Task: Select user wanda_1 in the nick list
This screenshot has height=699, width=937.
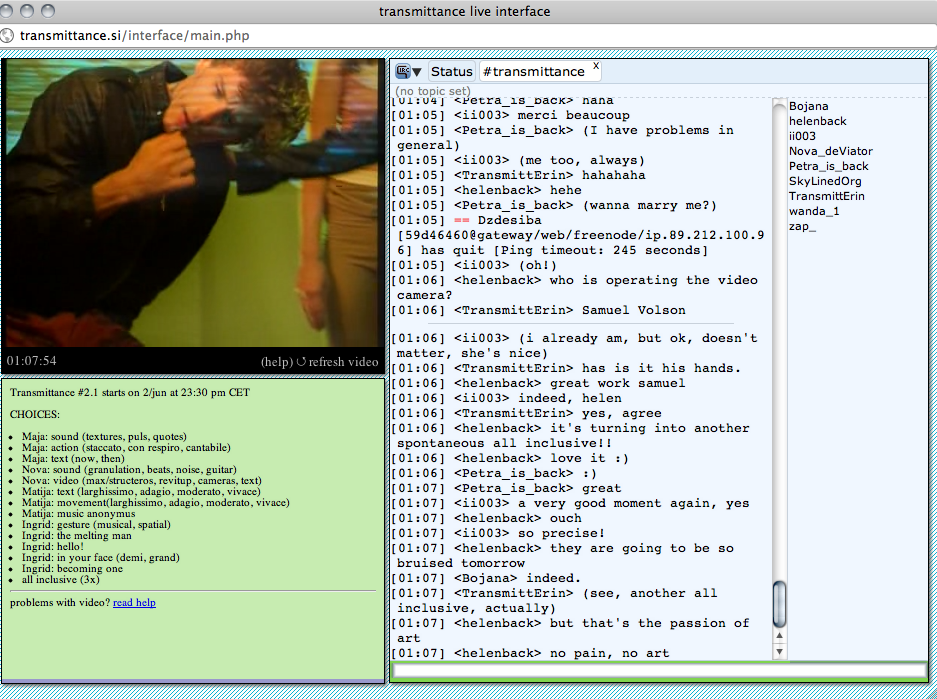Action: [x=814, y=211]
